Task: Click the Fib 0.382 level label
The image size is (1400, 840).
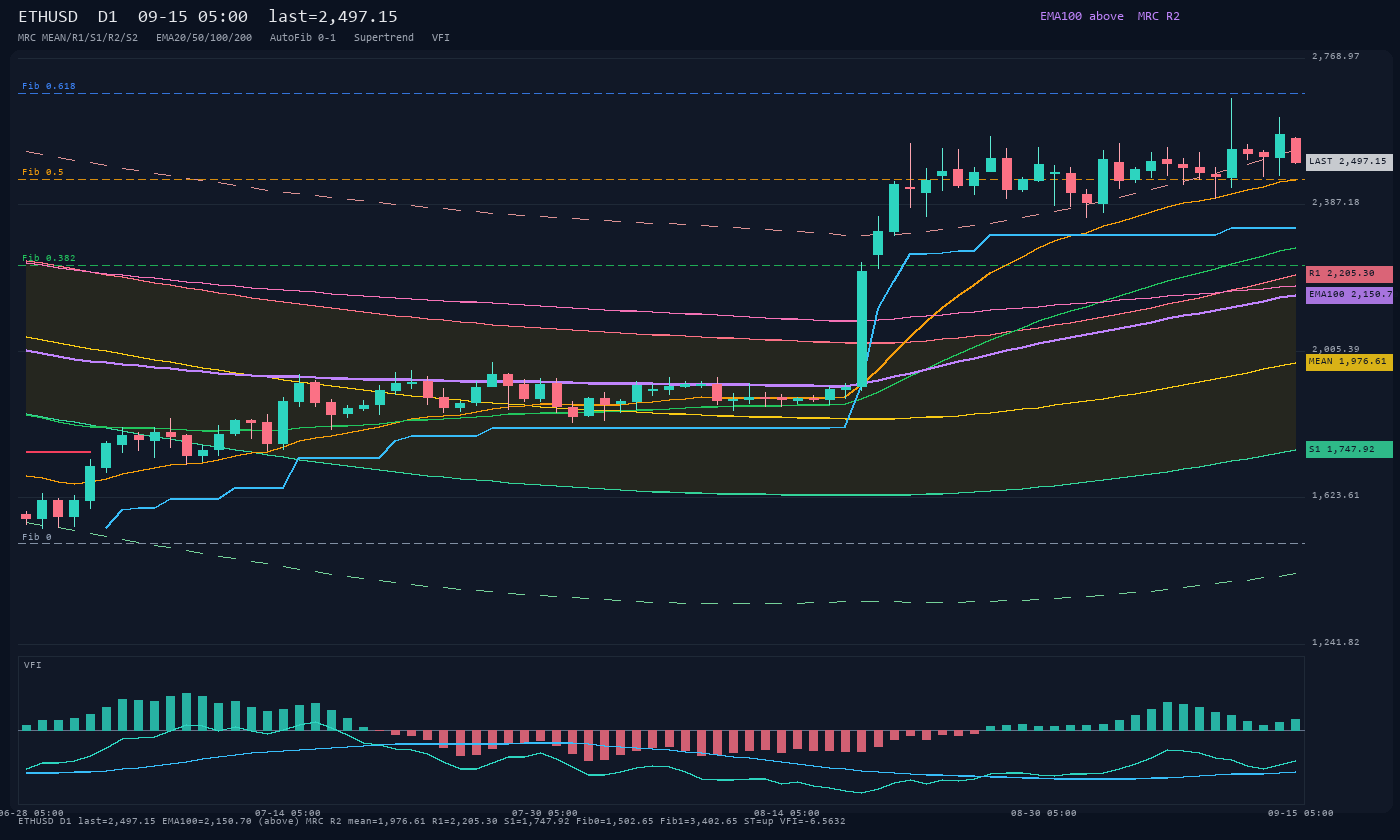Action: pos(49,258)
